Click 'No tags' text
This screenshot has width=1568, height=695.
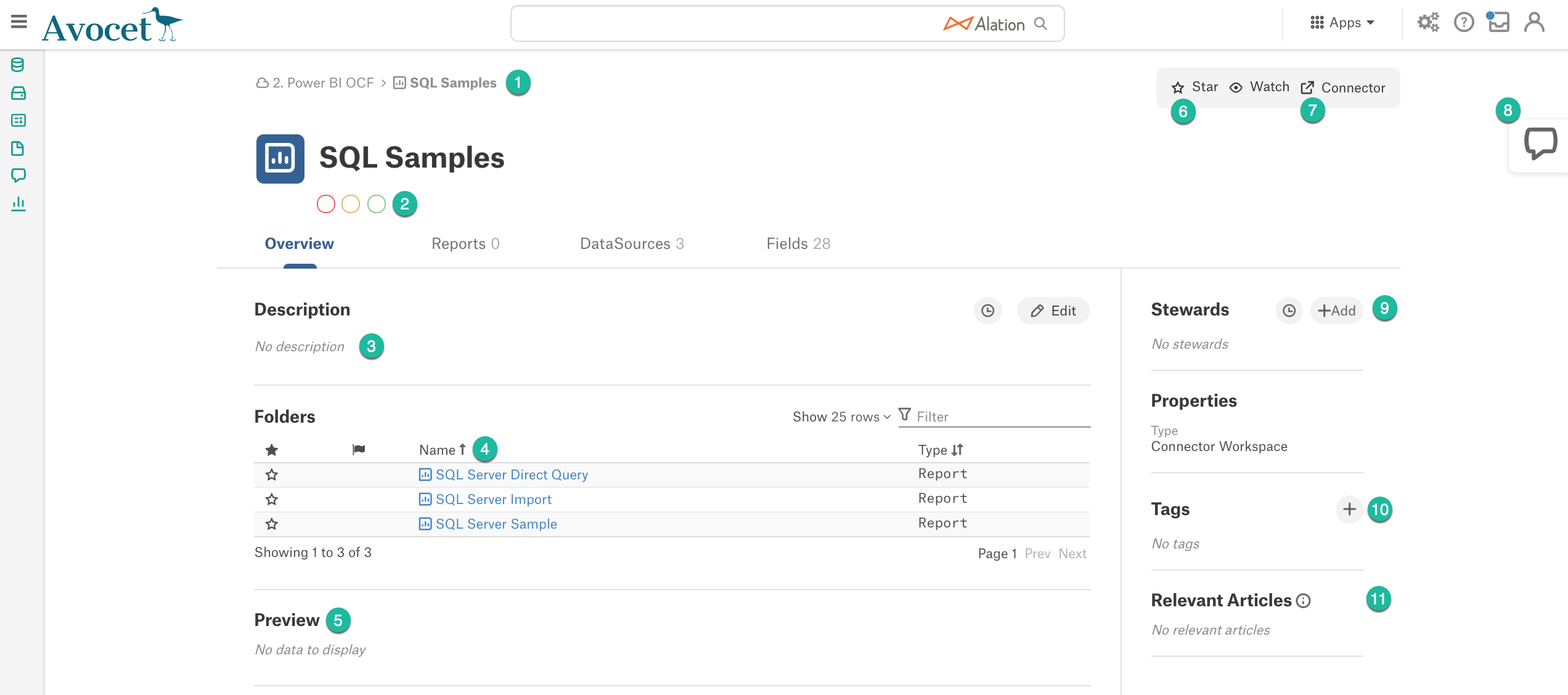[x=1175, y=544]
